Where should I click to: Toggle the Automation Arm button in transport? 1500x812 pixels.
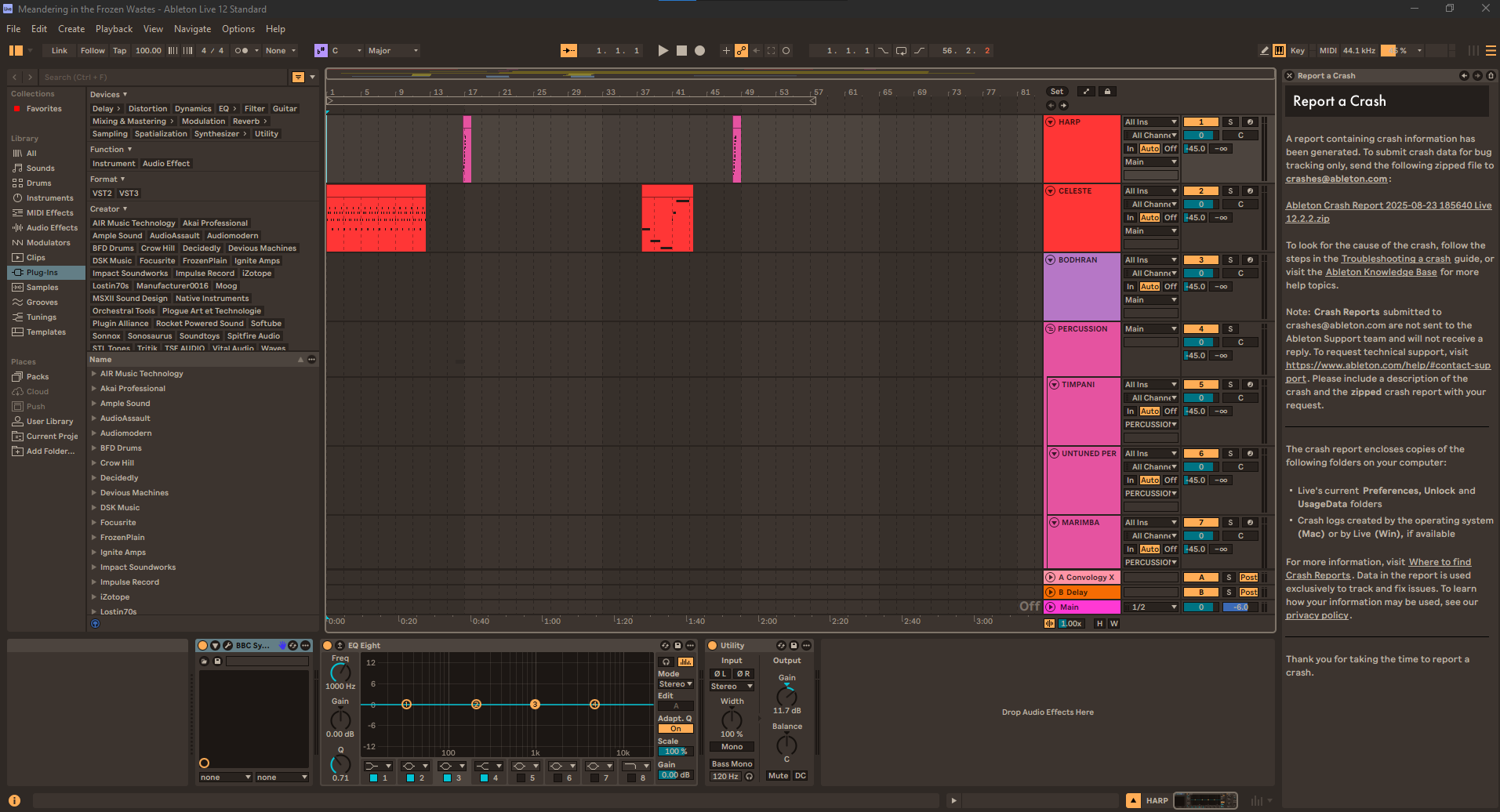coord(741,50)
